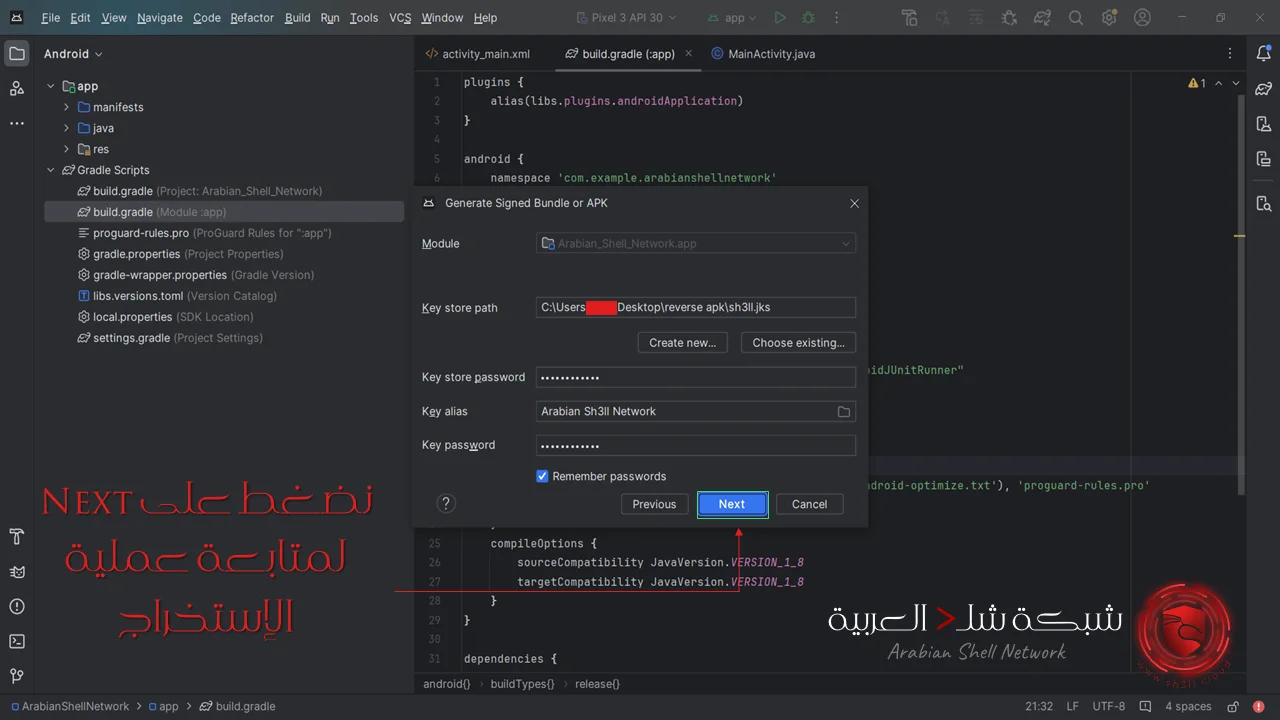Open the Terminal tool window
Image resolution: width=1280 pixels, height=720 pixels.
(x=17, y=641)
